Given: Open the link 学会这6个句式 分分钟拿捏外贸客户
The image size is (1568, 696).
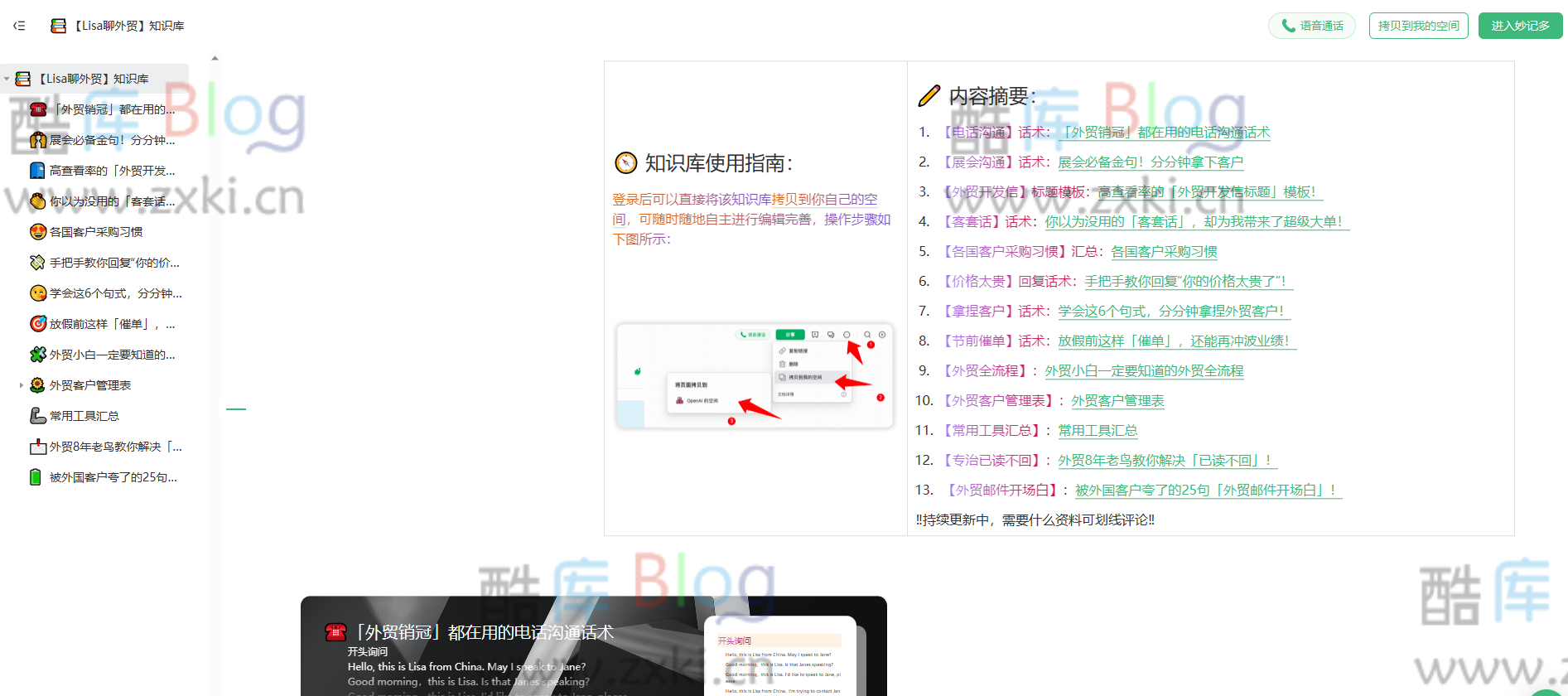Looking at the screenshot, I should [1174, 312].
